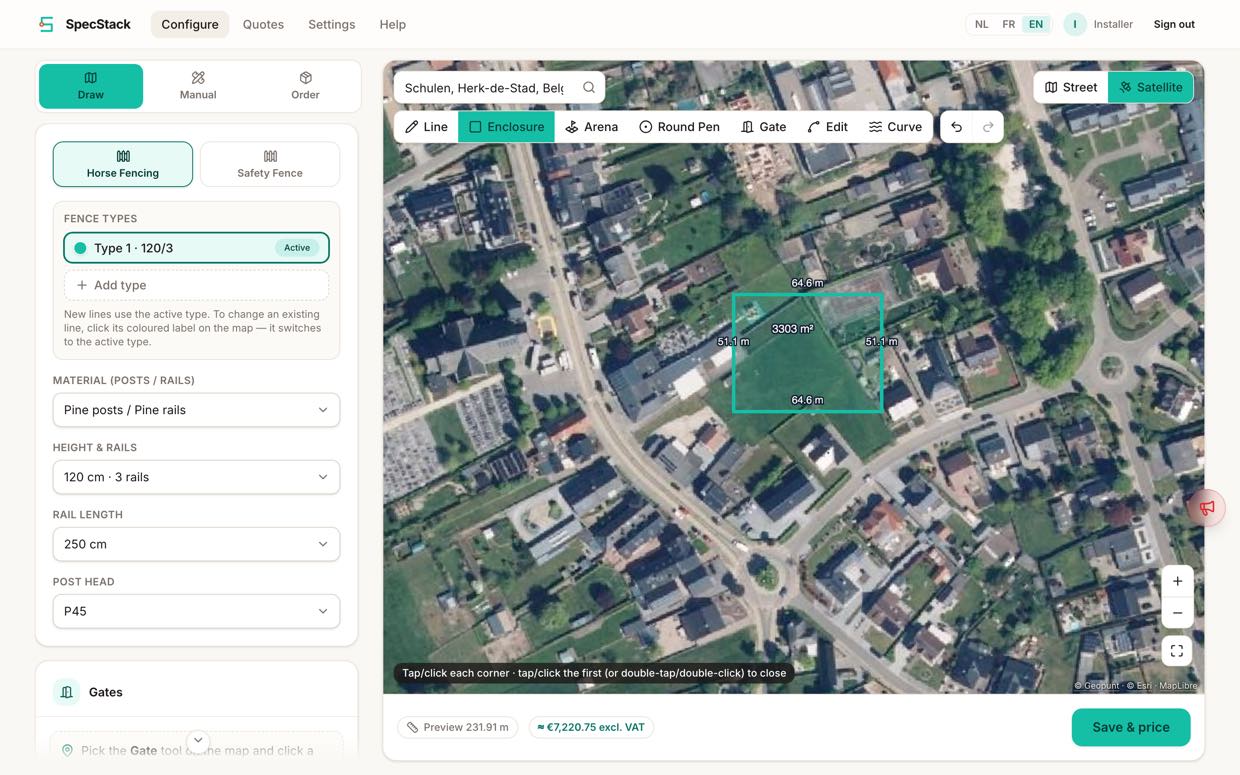Switch map to Street view
The image size is (1240, 775).
(1071, 87)
